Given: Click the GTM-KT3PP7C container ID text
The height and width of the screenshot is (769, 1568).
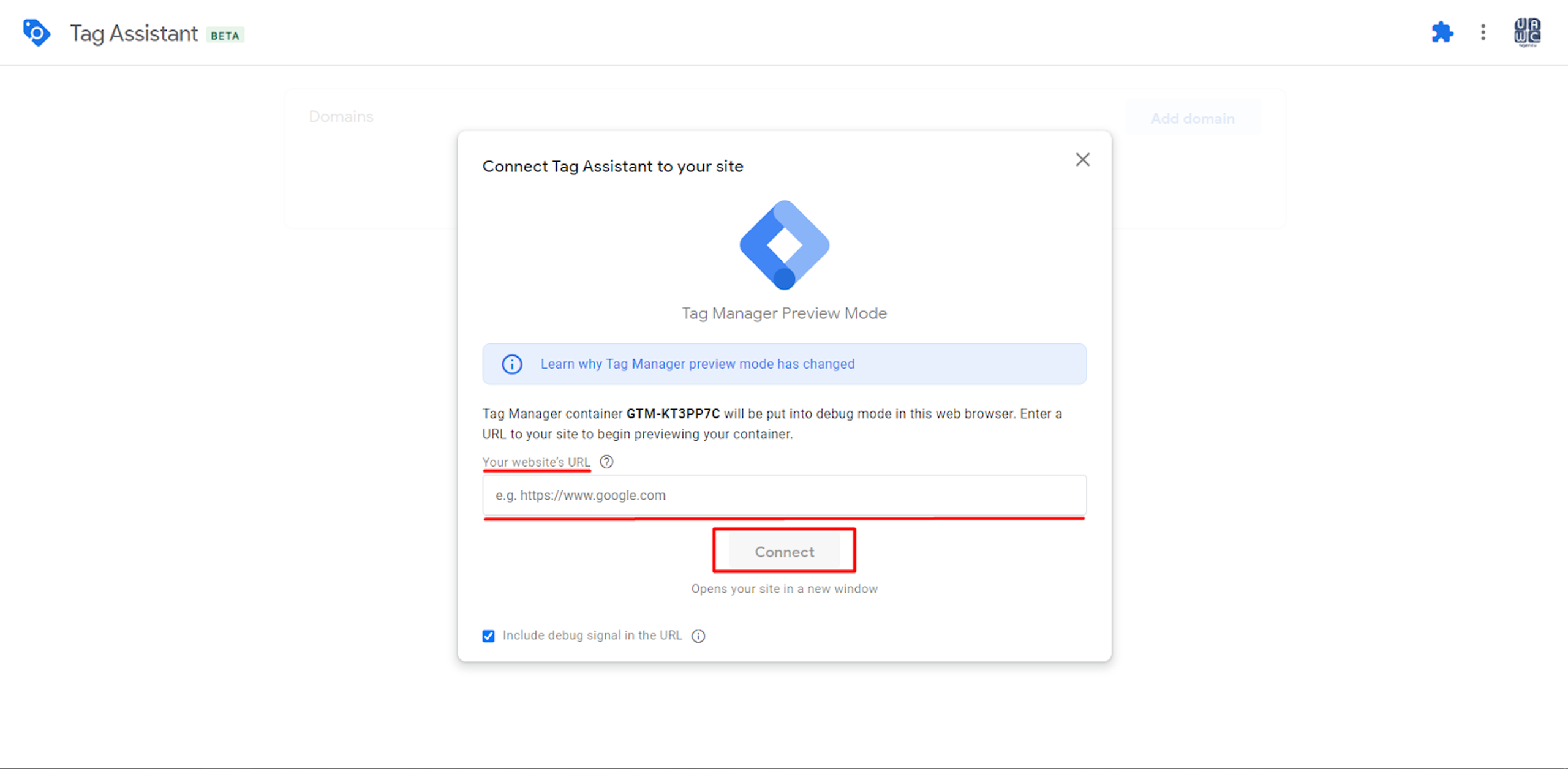Looking at the screenshot, I should click(673, 414).
